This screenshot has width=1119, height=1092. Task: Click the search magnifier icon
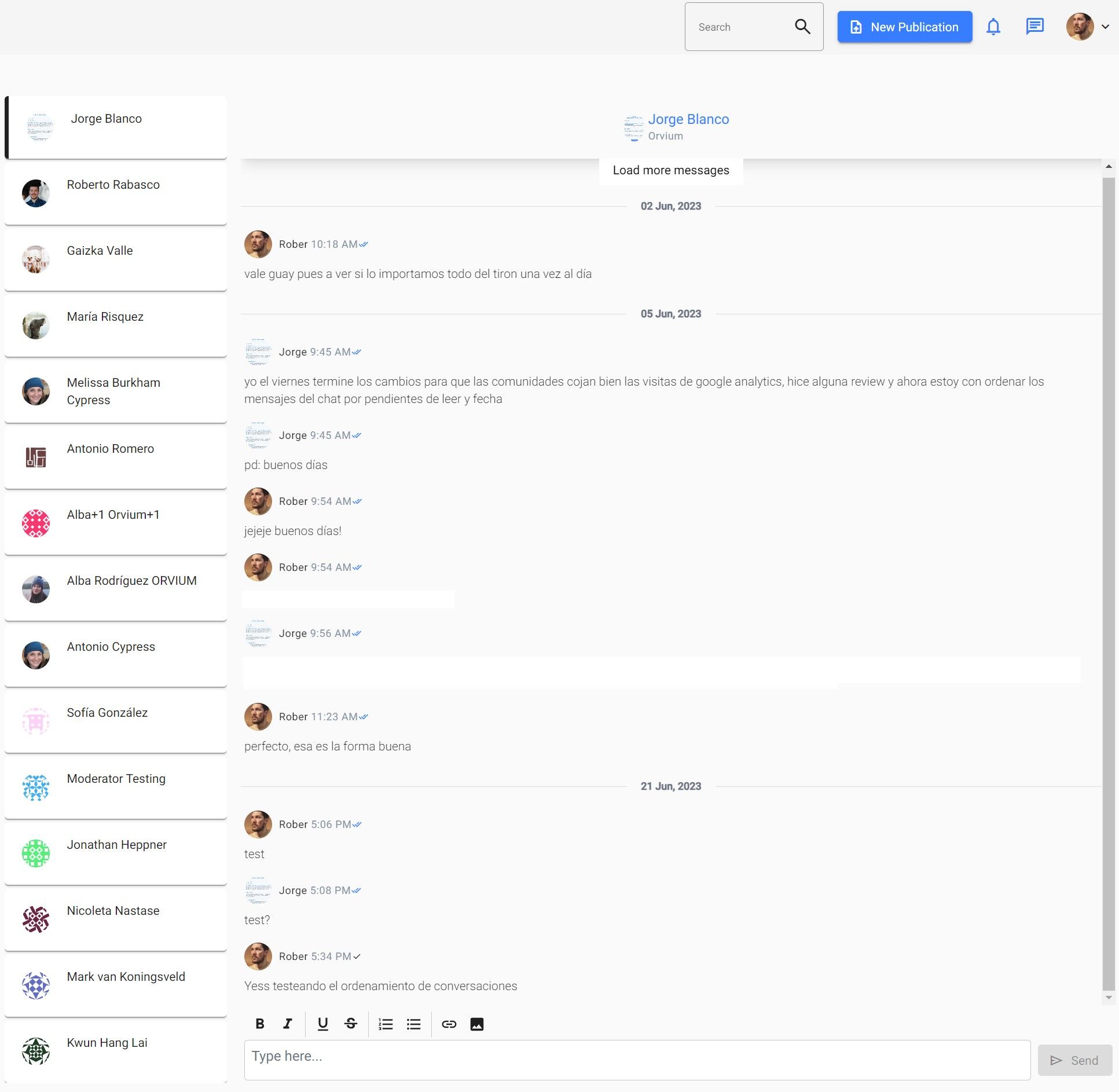tap(802, 27)
